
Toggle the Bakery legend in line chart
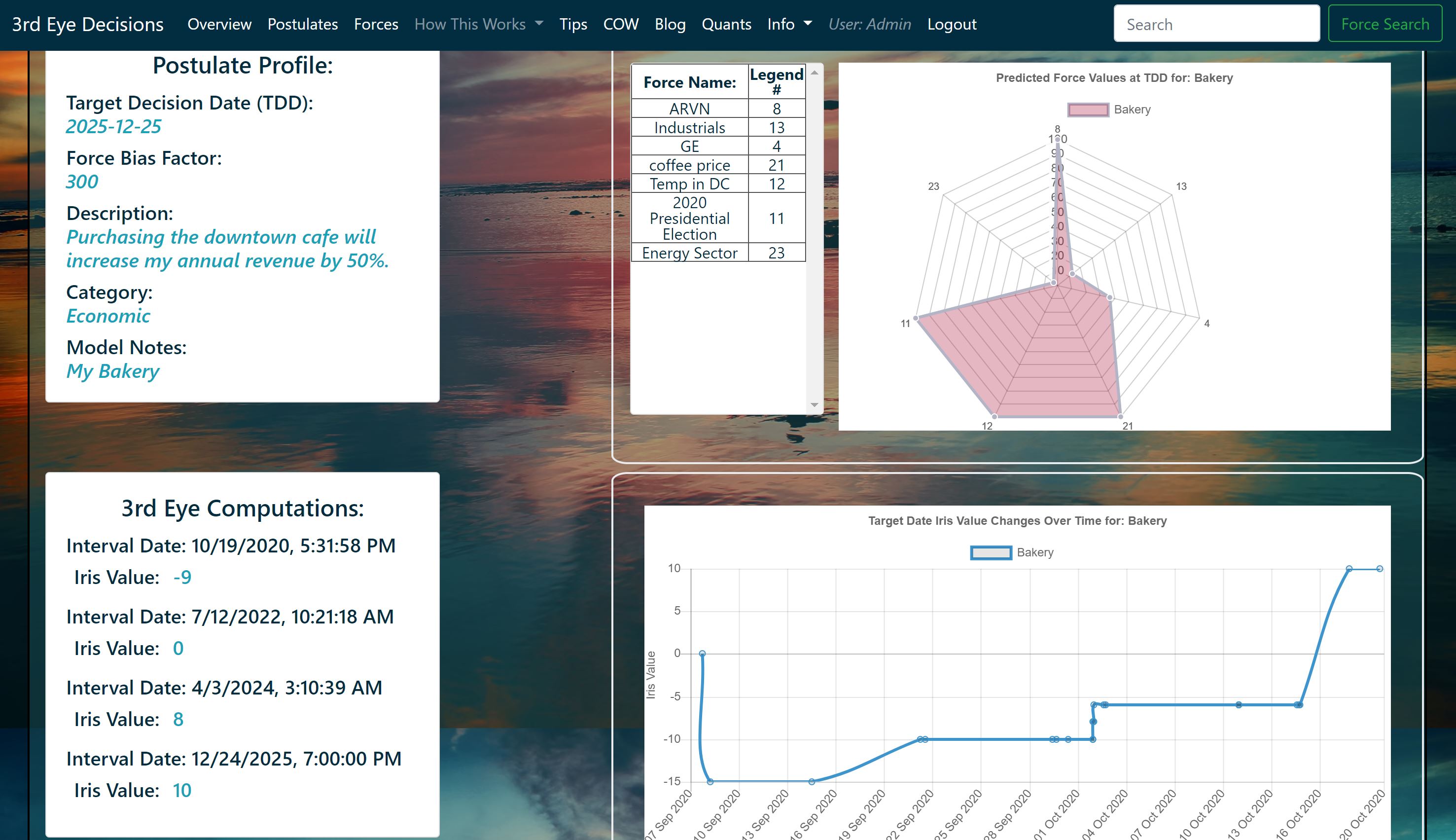(x=1011, y=553)
